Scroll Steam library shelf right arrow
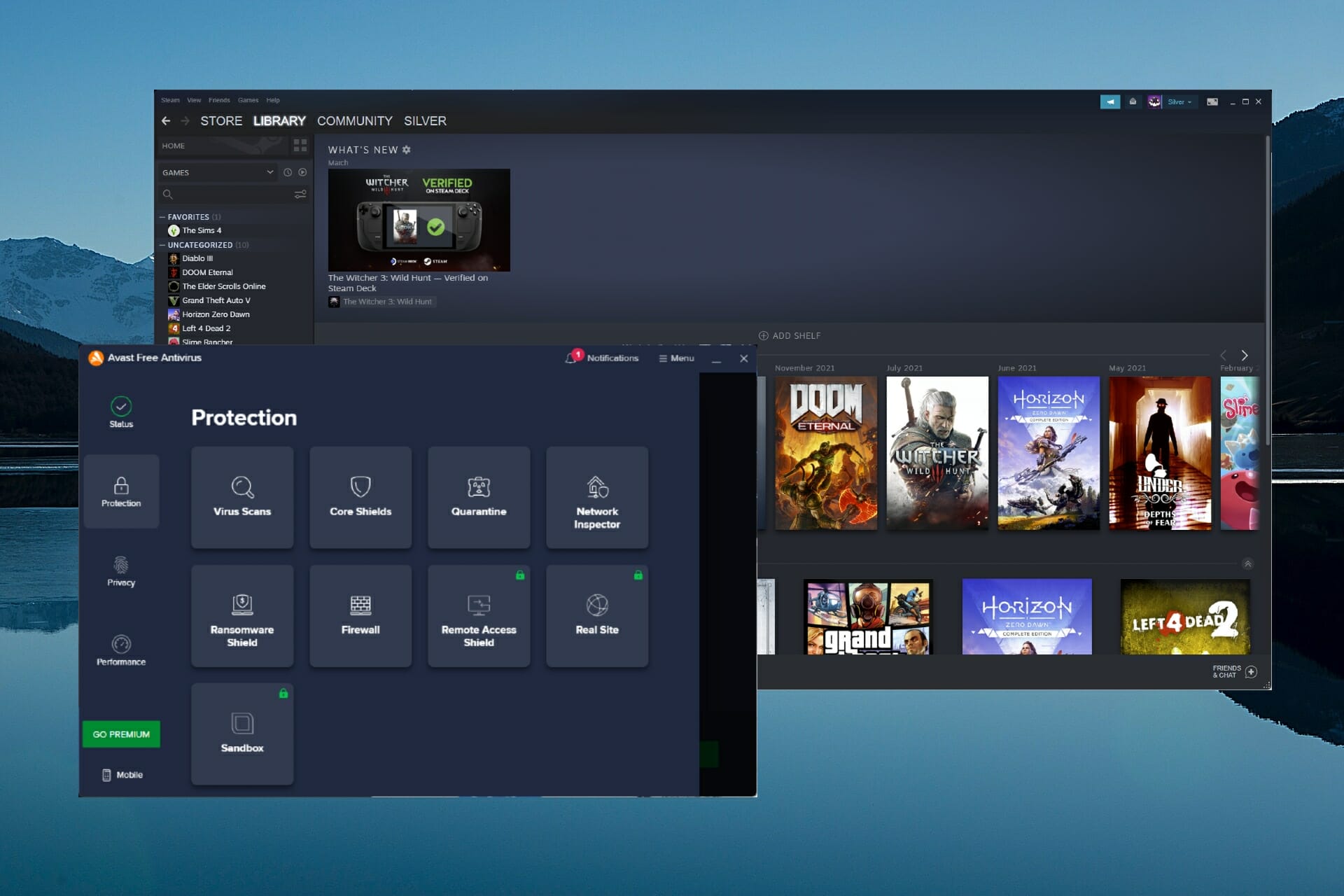This screenshot has height=896, width=1344. tap(1246, 356)
